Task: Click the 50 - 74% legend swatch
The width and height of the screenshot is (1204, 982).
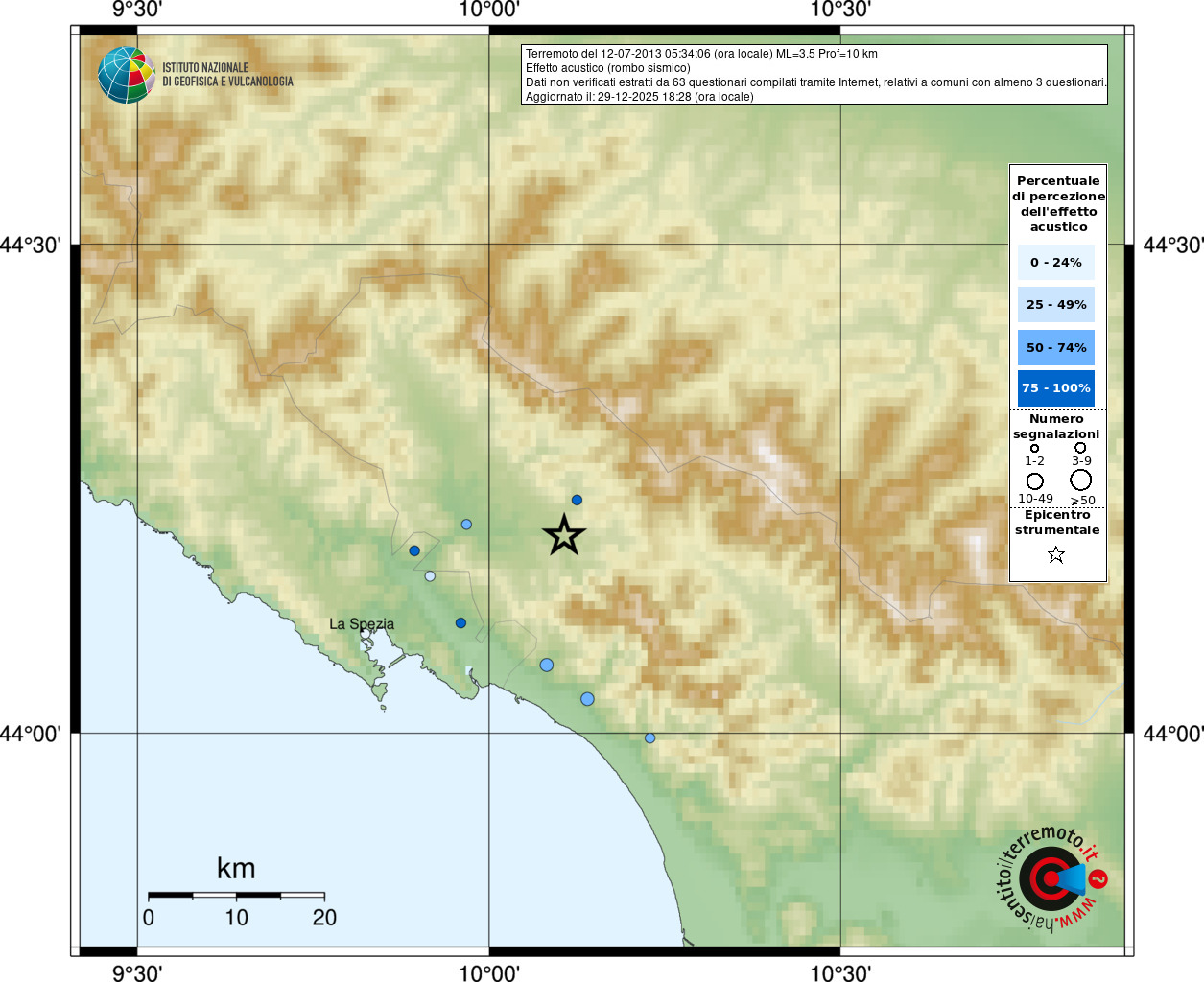Action: pos(1056,347)
